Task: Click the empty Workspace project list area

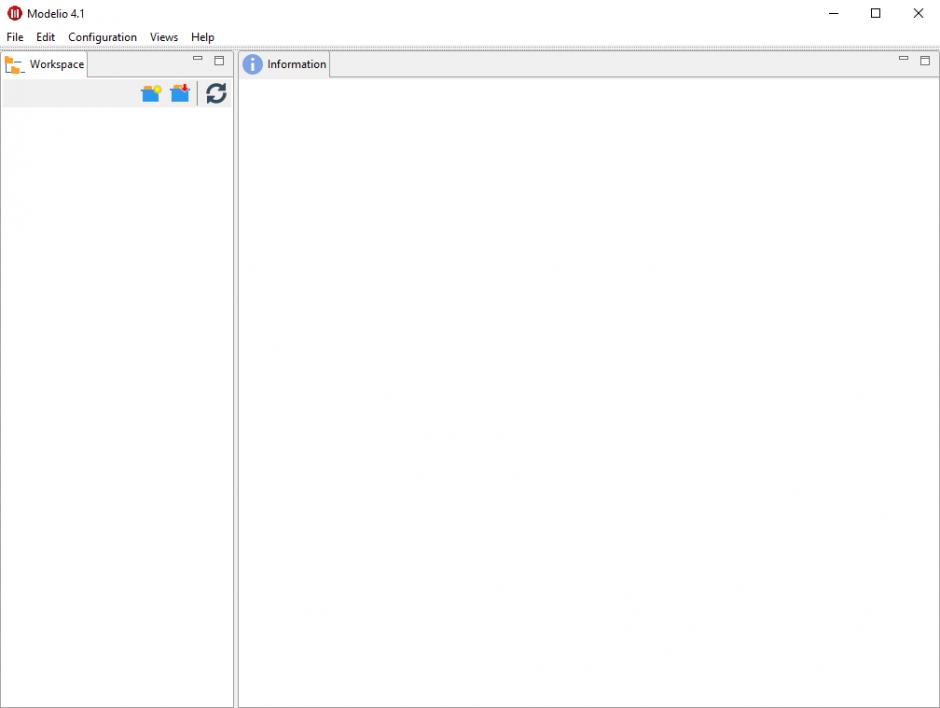Action: pos(117,400)
